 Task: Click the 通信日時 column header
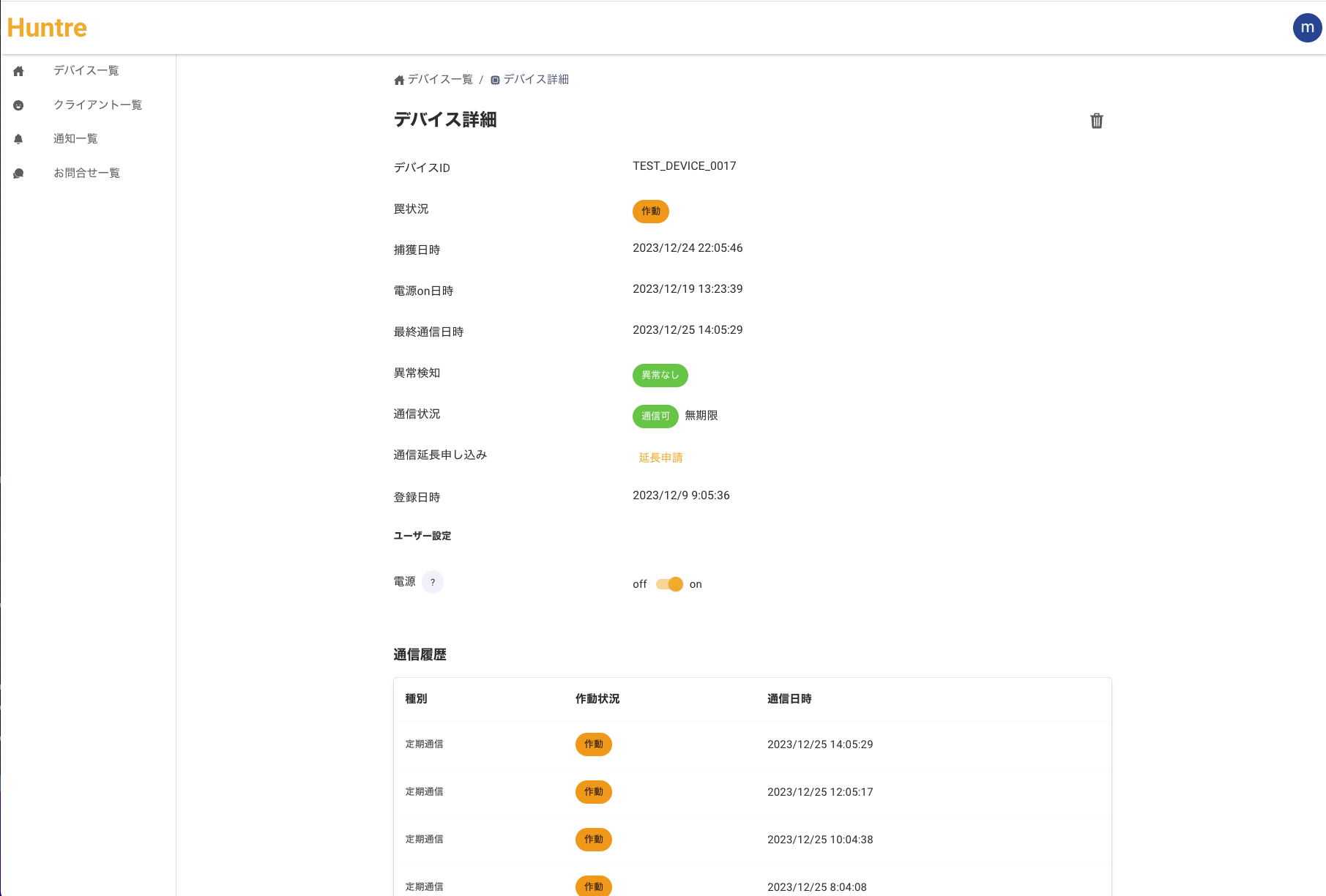[789, 699]
